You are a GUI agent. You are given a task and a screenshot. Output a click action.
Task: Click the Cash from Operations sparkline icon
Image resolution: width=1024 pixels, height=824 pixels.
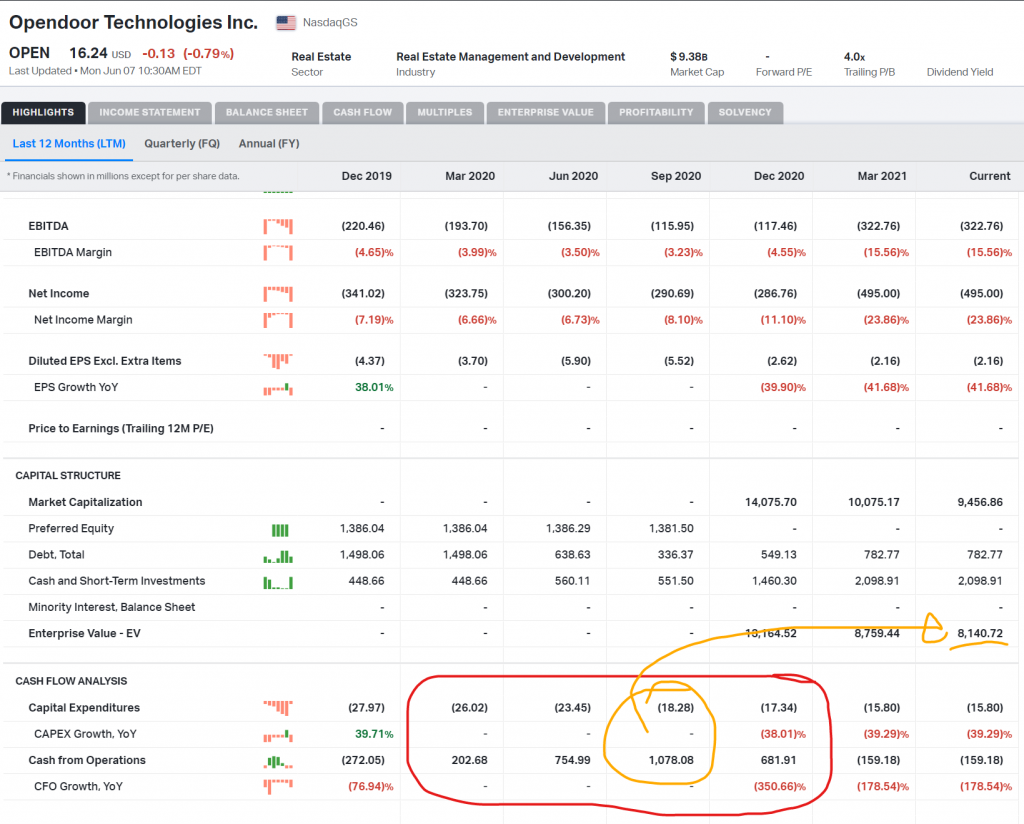pyautogui.click(x=278, y=761)
